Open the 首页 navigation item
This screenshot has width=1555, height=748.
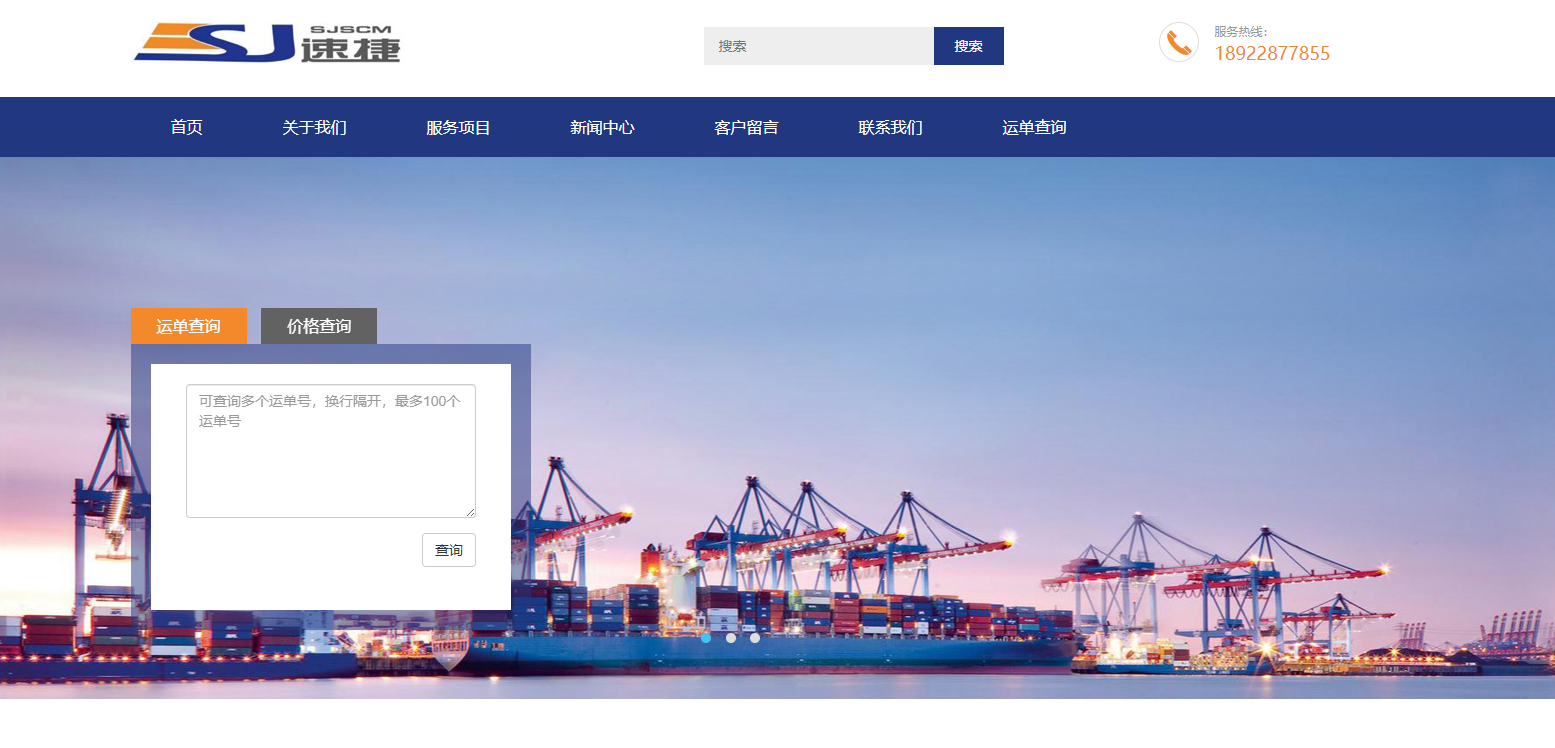[x=186, y=127]
